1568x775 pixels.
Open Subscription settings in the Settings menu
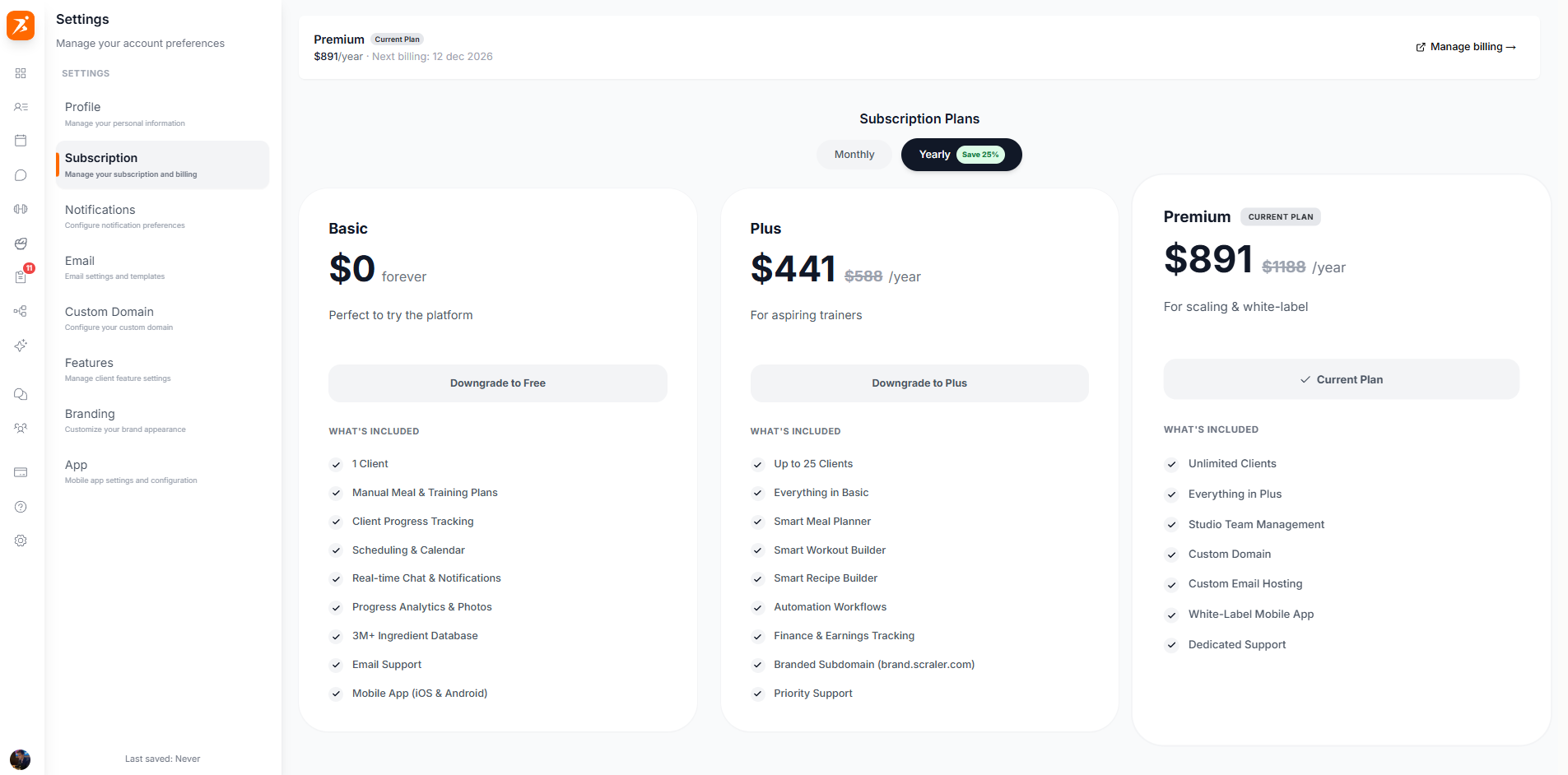coord(161,165)
